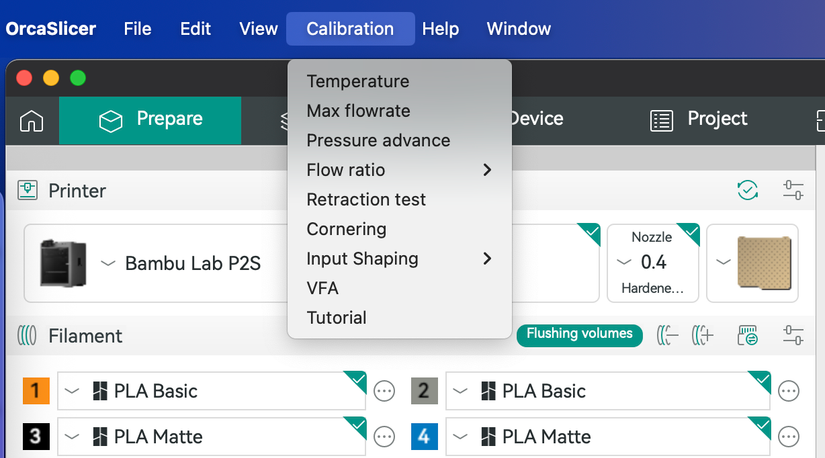Open filament 1 PLA Basic dropdown

(x=72, y=391)
